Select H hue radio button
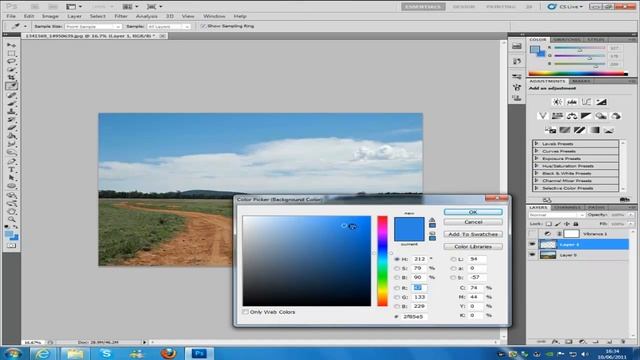The height and width of the screenshot is (360, 640). tap(397, 259)
